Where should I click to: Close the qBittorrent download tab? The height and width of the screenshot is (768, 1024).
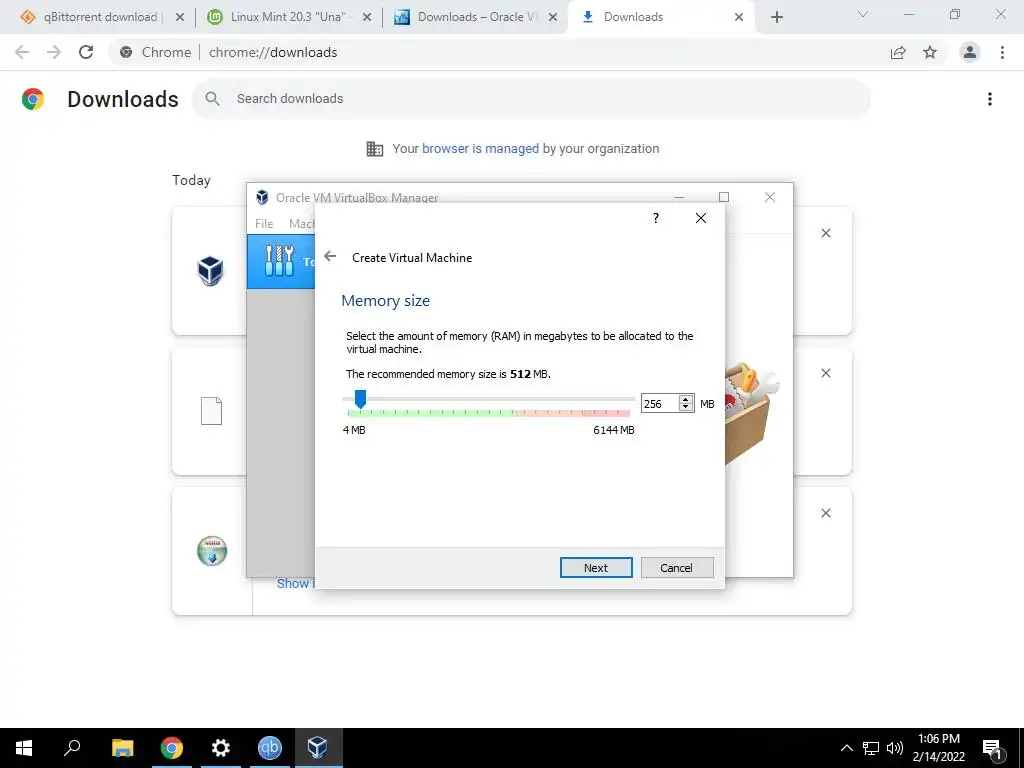coord(180,18)
